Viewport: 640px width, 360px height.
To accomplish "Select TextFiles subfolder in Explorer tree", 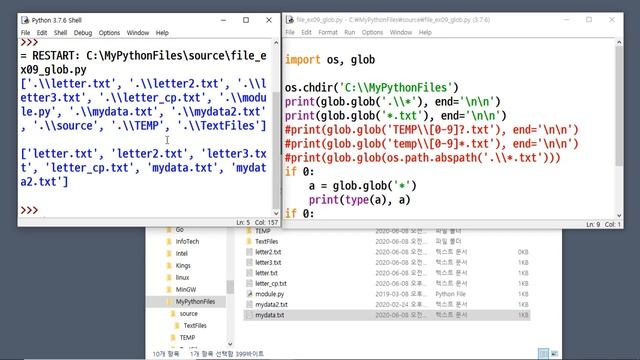I will click(x=195, y=326).
